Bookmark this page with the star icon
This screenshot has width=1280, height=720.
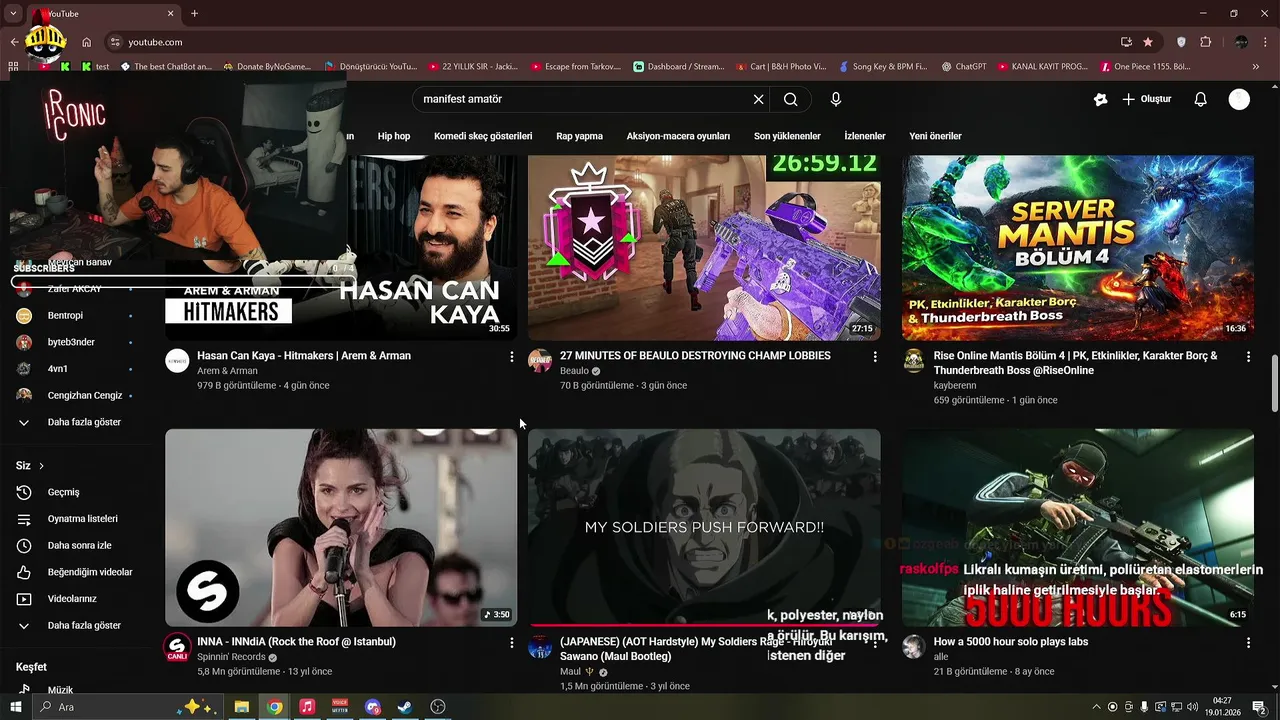click(x=1148, y=42)
